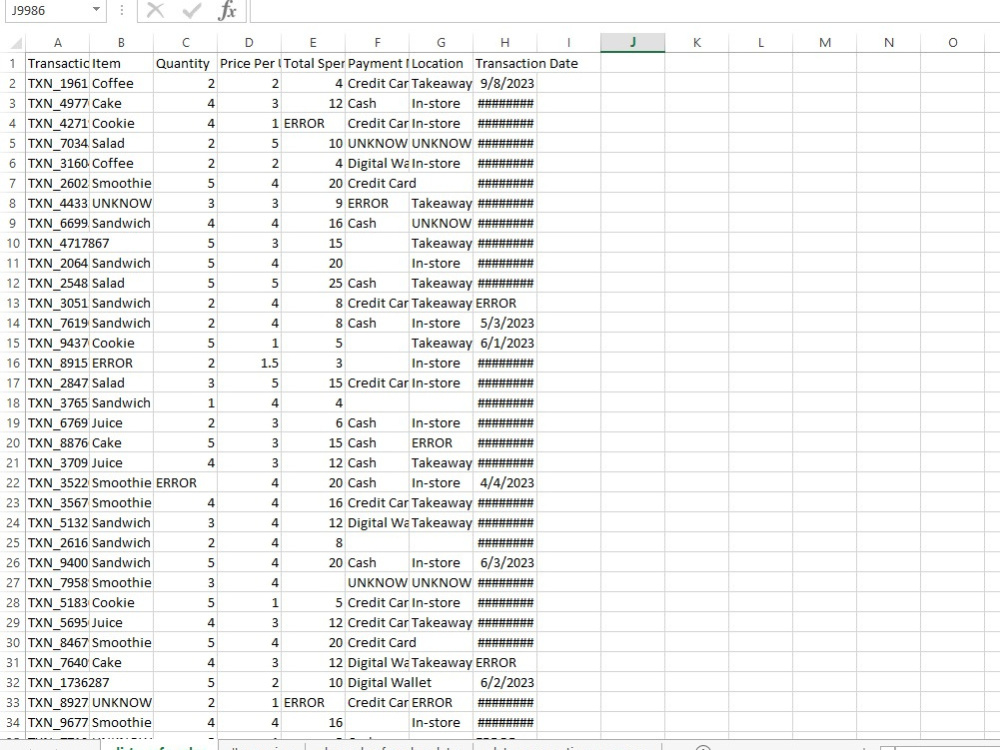Click the date cell 9/8/2023
The height and width of the screenshot is (750, 1000).
[504, 83]
